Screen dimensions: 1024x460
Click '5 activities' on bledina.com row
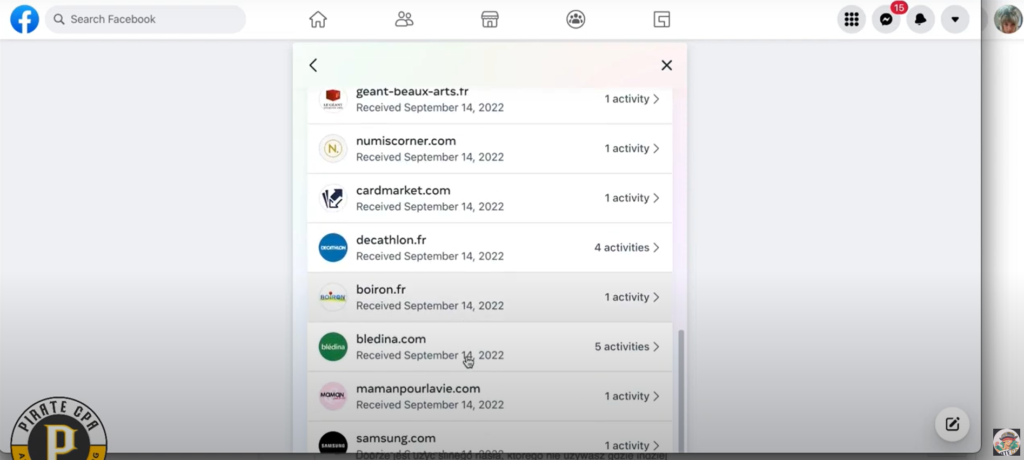coord(622,346)
